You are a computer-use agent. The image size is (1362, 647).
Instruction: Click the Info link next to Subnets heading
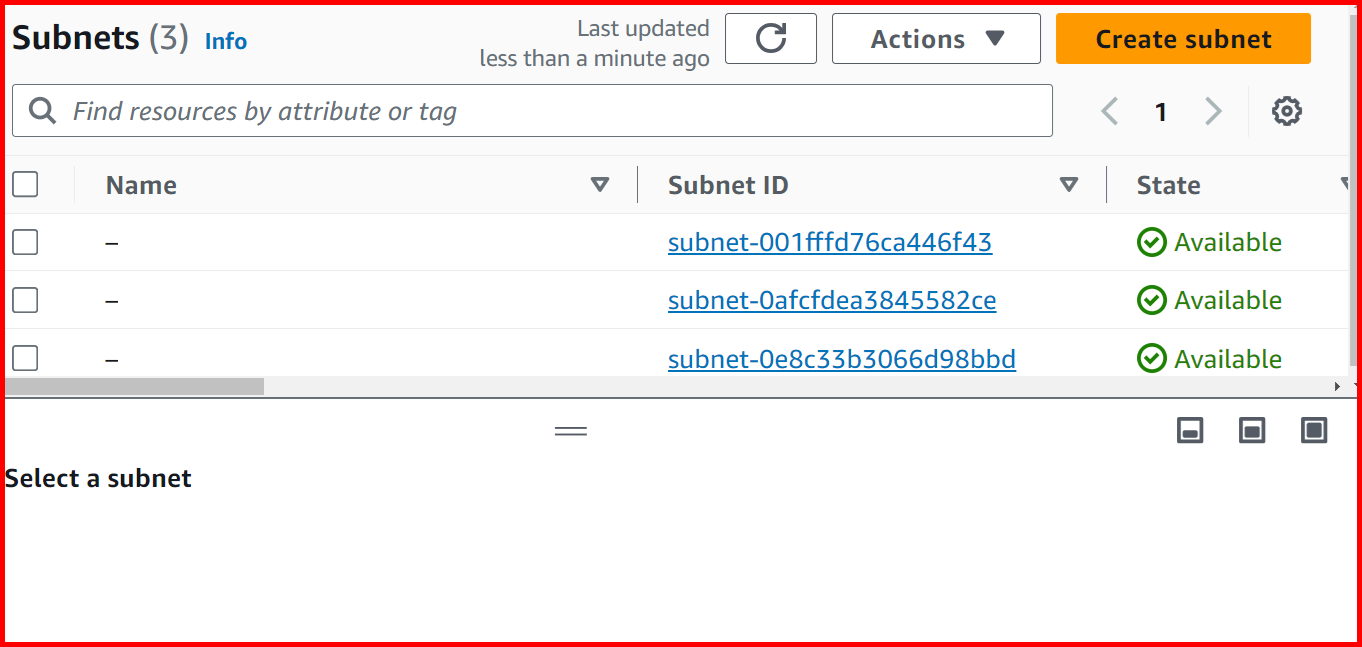tap(225, 41)
